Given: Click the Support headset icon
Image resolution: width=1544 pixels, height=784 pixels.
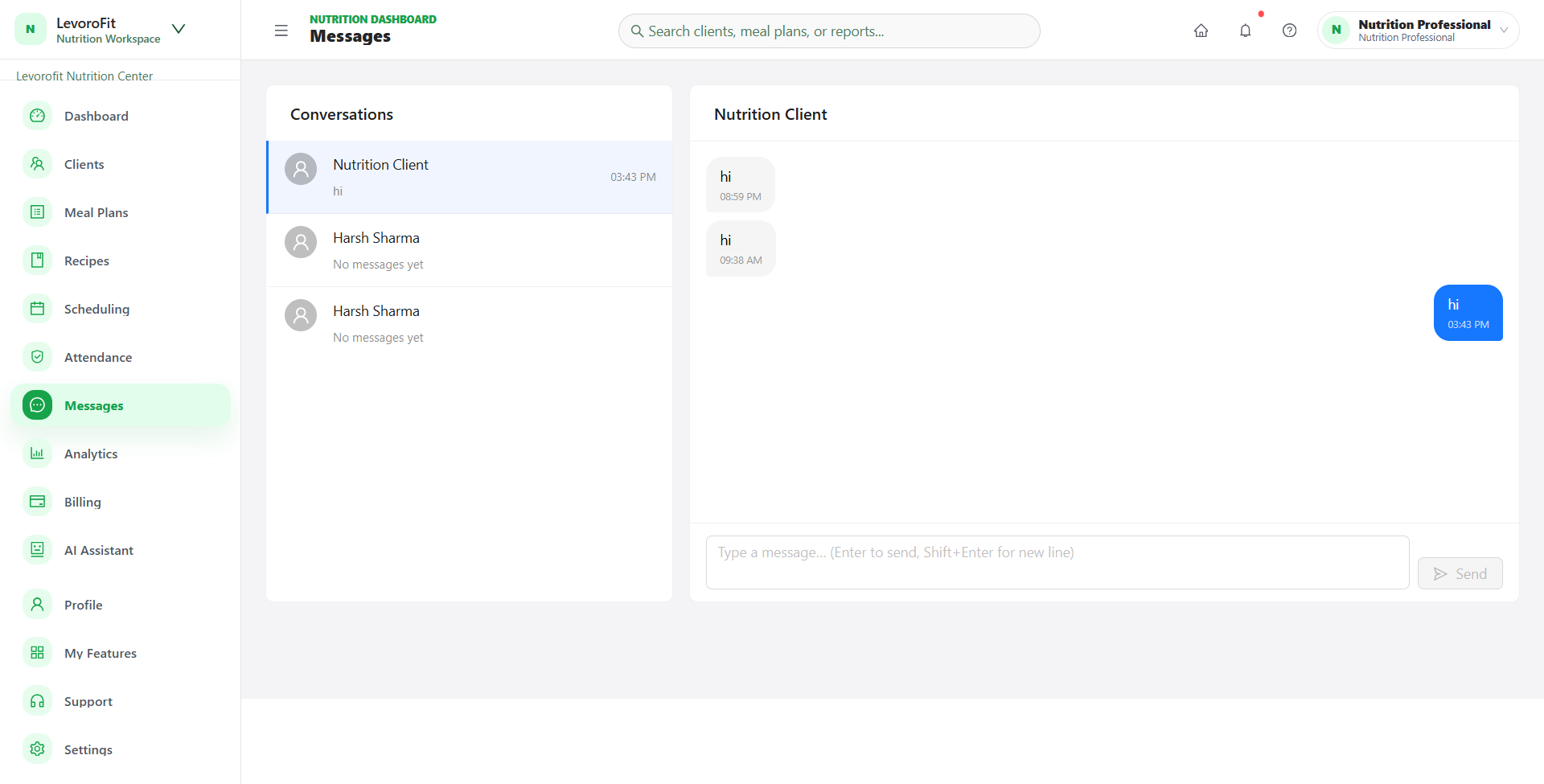Looking at the screenshot, I should pyautogui.click(x=37, y=701).
